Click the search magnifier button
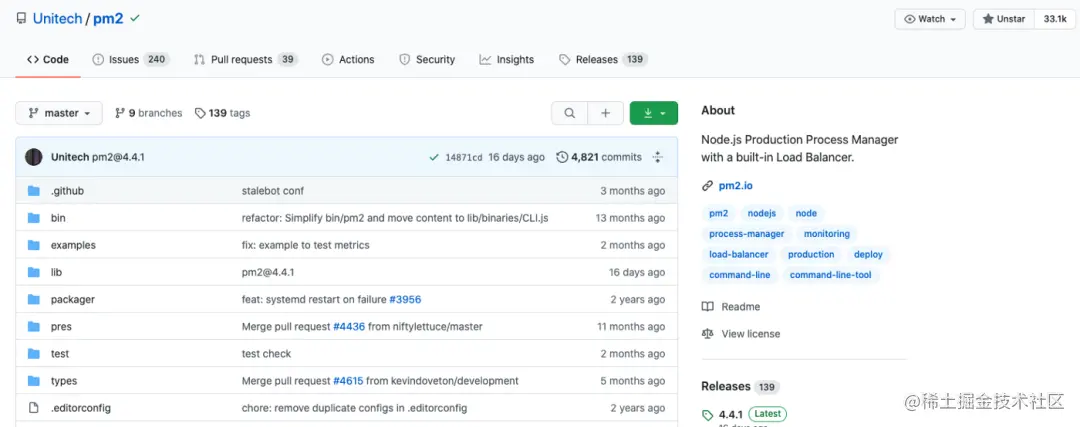 click(570, 113)
